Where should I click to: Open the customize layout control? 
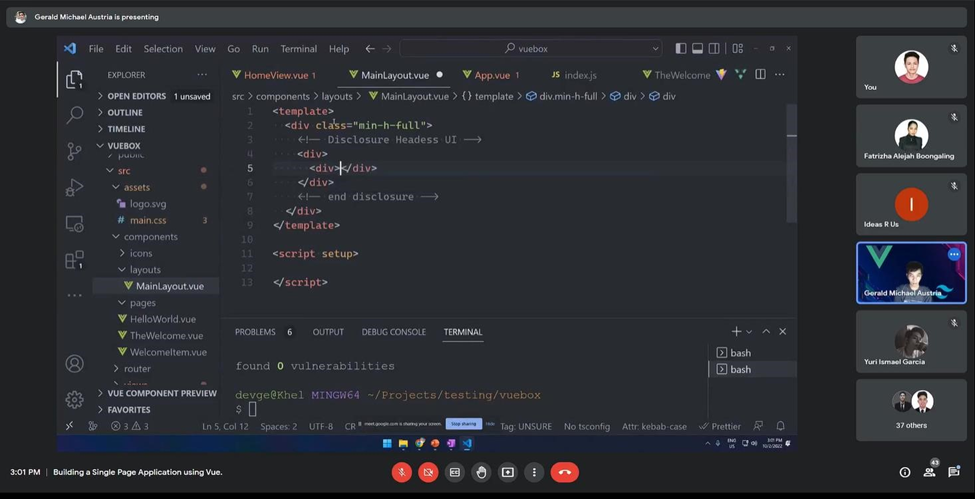(x=737, y=49)
